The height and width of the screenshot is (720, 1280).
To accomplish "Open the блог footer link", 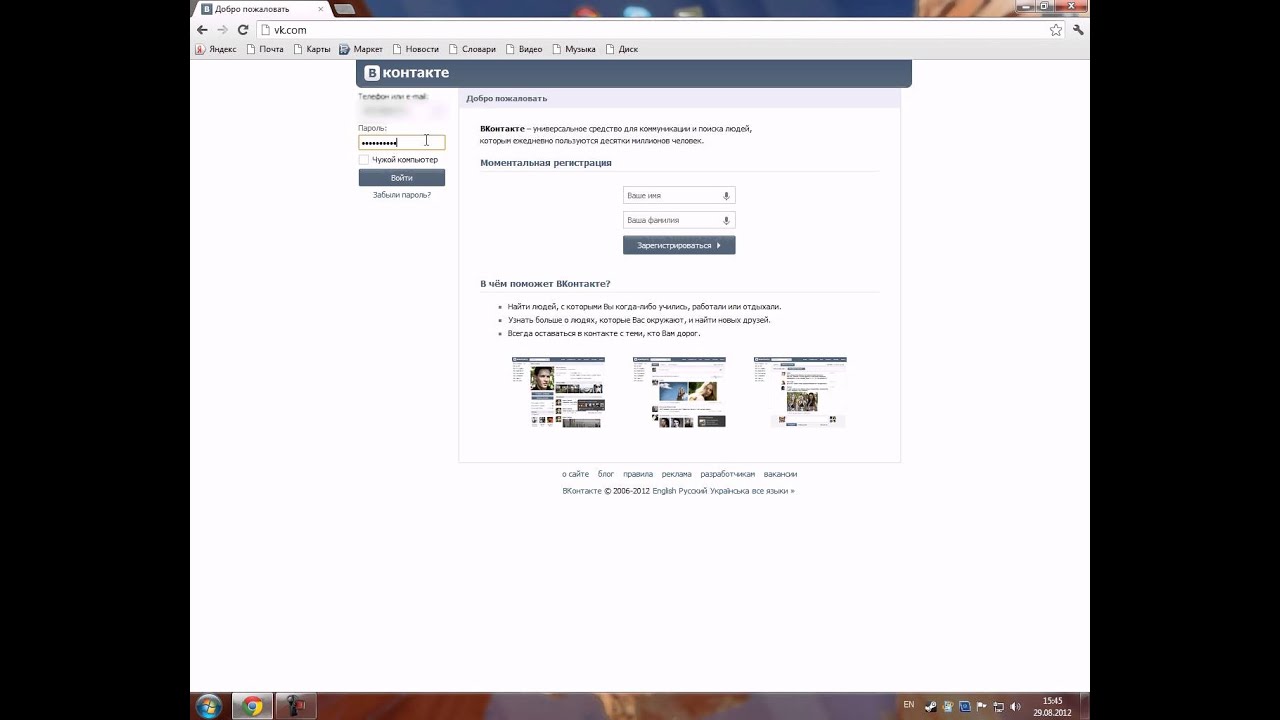I will click(606, 474).
